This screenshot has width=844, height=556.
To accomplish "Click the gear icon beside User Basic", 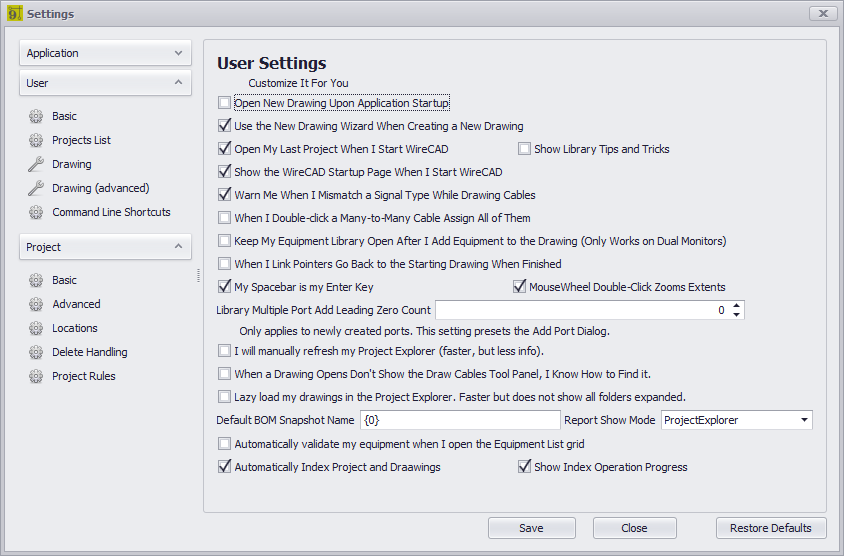I will [x=36, y=116].
